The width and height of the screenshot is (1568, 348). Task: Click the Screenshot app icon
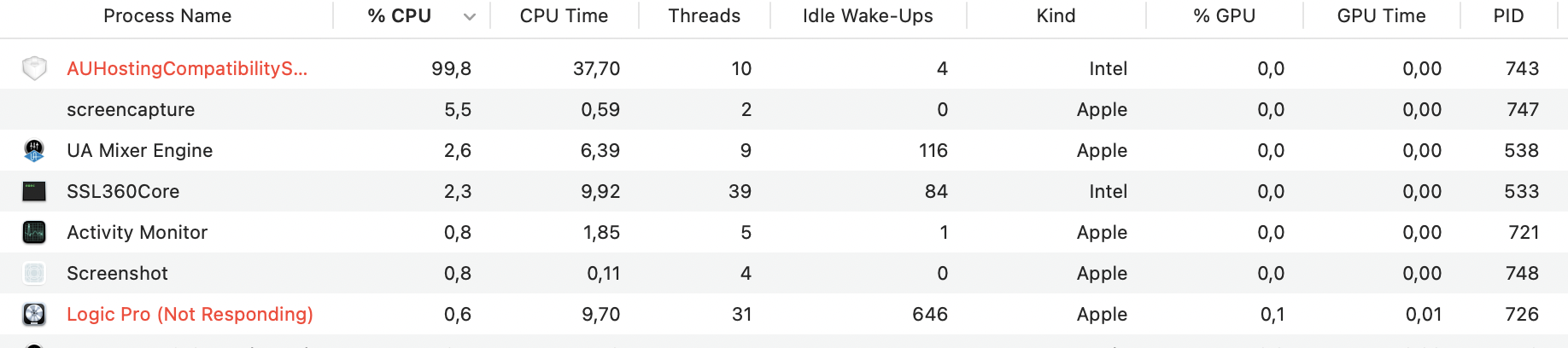34,273
